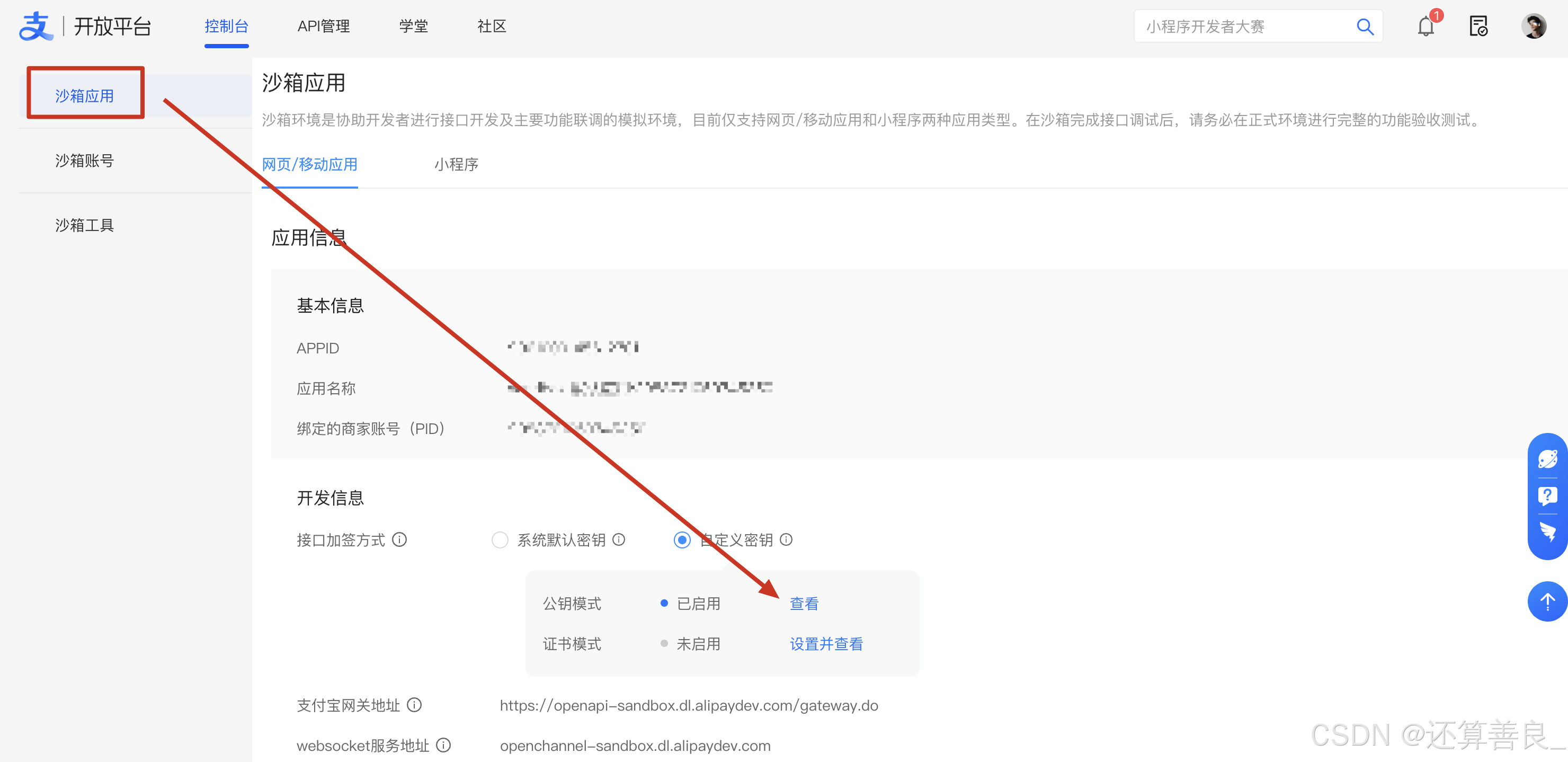Select the 自定义密钥 radio button

pos(682,539)
